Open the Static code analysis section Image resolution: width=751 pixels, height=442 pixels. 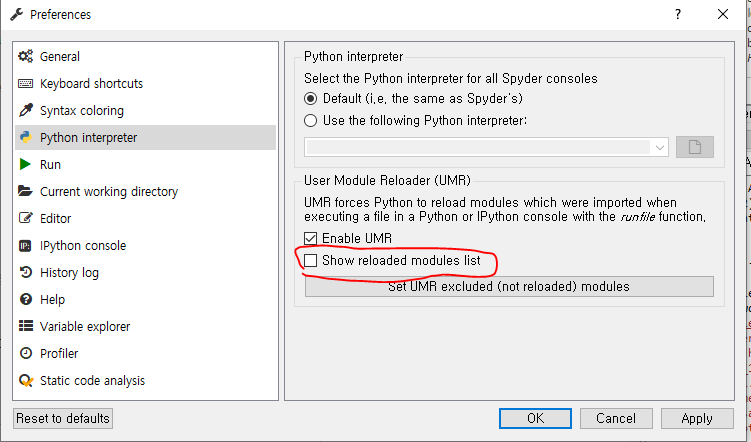92,380
